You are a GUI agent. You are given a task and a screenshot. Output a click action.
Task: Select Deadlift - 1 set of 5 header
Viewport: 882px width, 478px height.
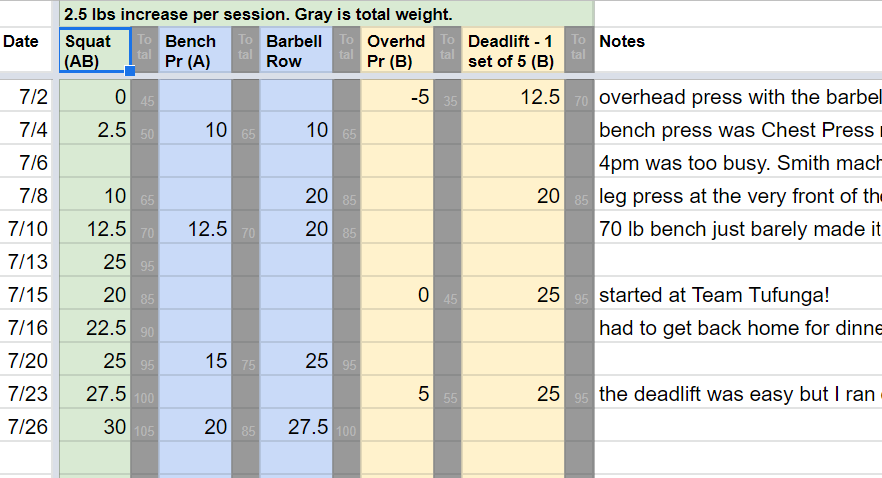click(513, 50)
